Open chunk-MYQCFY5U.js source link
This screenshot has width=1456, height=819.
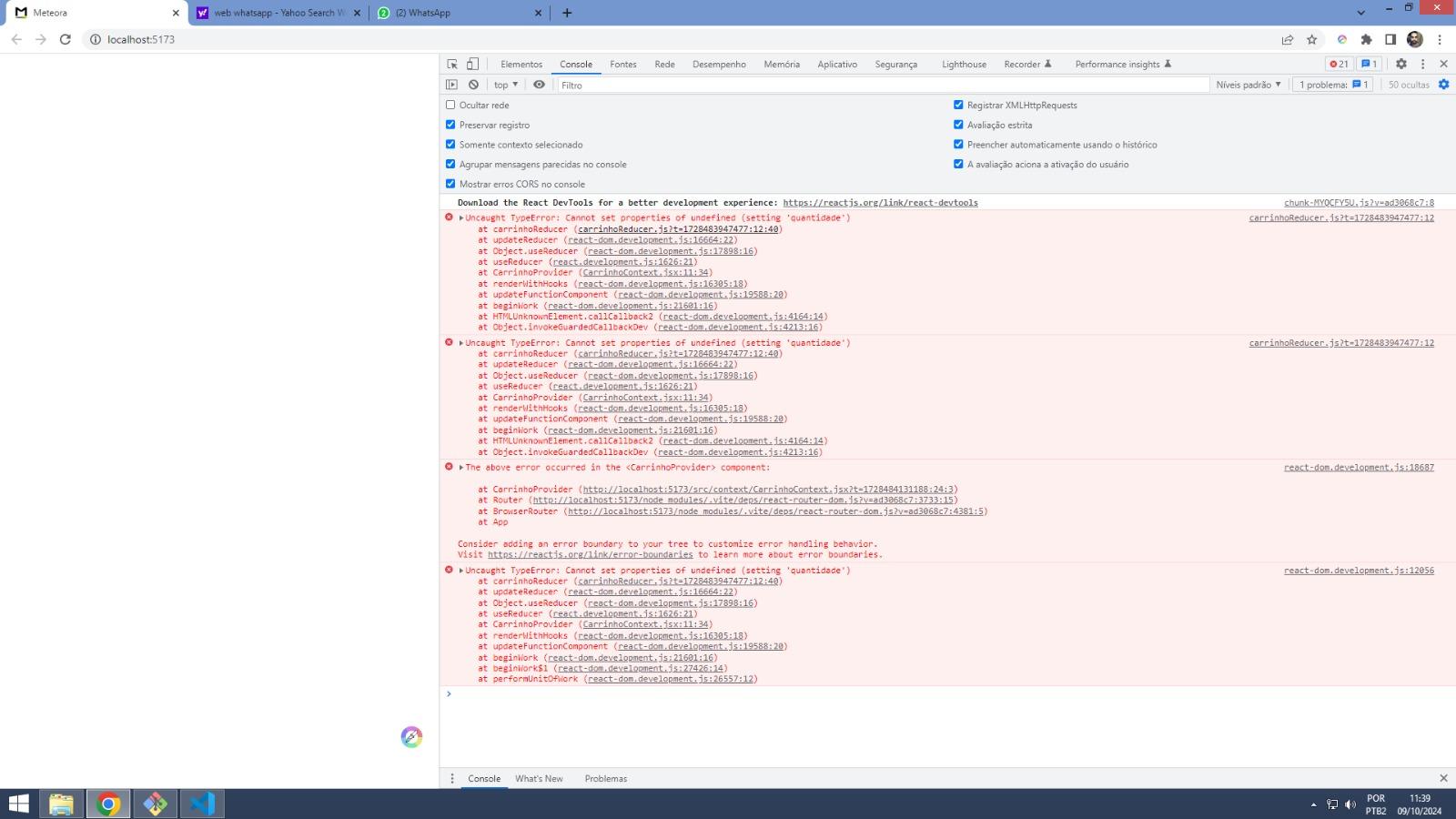(x=1359, y=203)
